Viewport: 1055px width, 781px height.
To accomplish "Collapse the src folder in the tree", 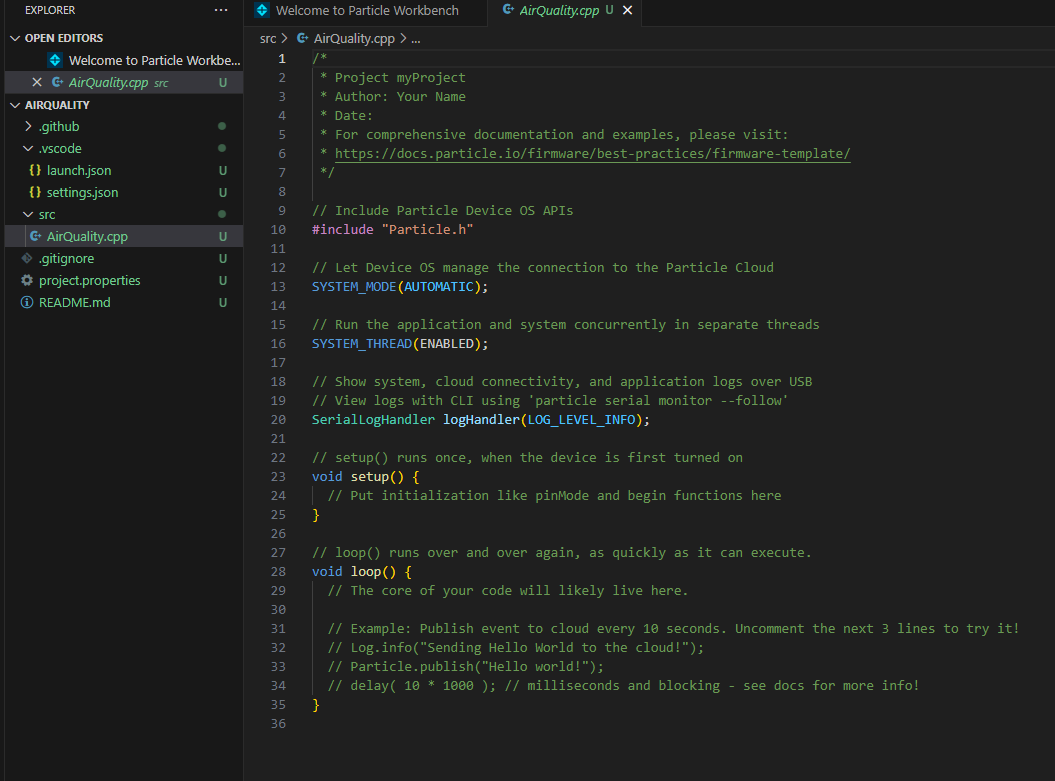I will point(28,215).
